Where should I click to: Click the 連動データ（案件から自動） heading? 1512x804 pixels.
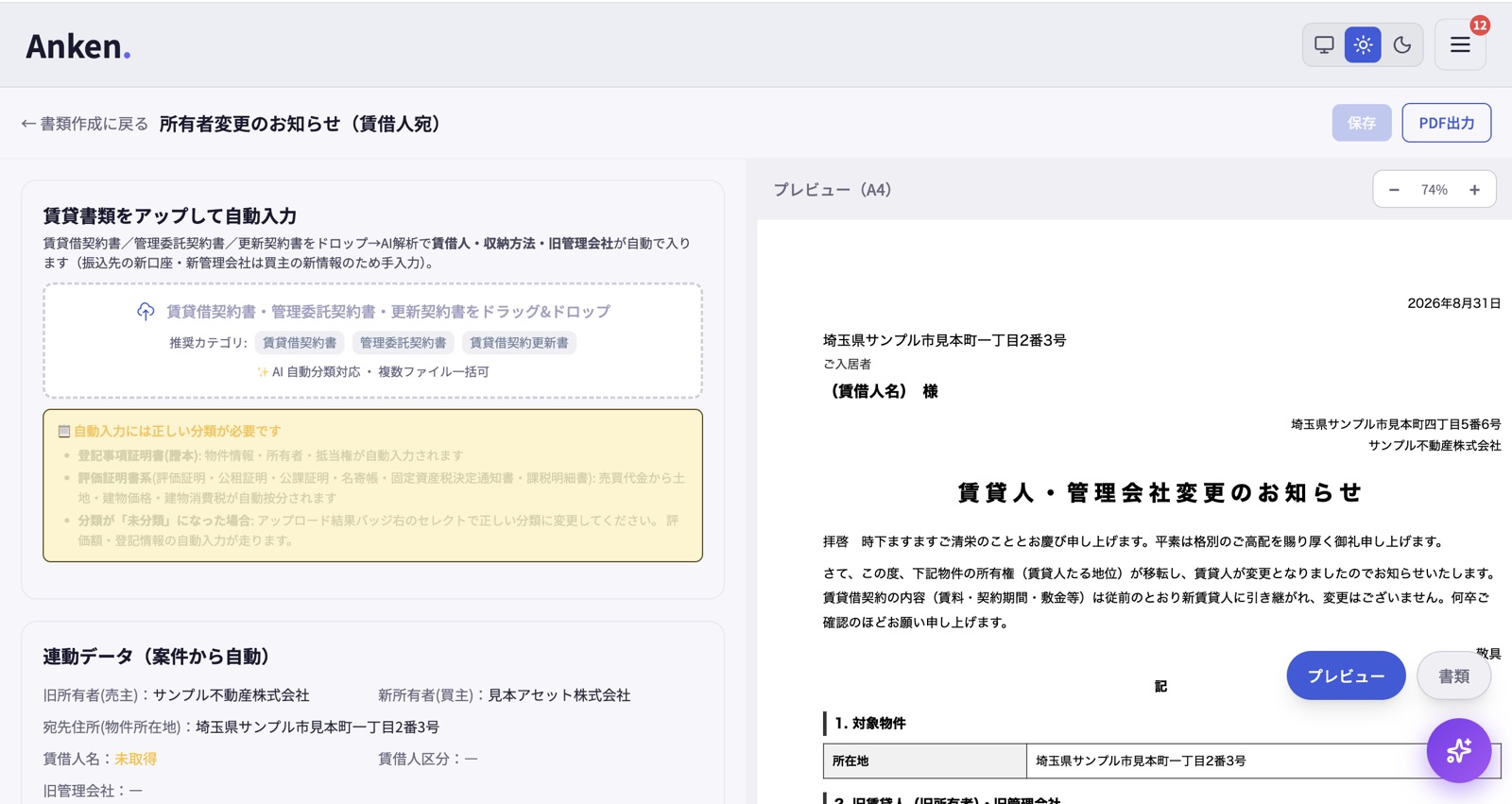pos(160,657)
